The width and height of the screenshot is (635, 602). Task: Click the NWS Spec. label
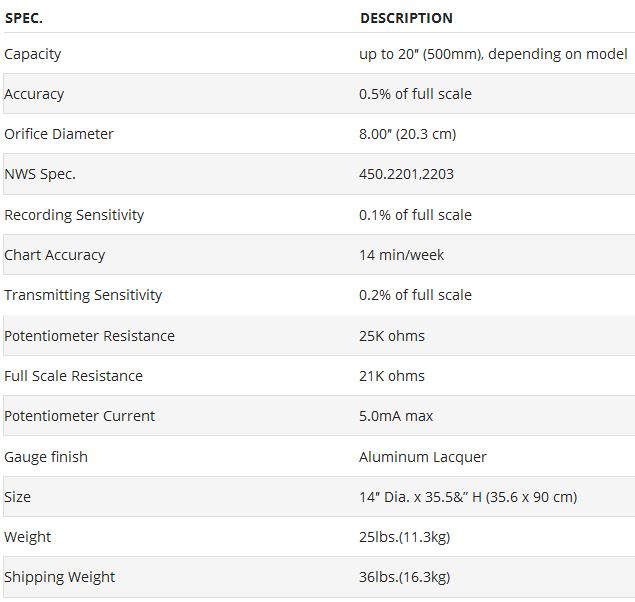[x=40, y=174]
